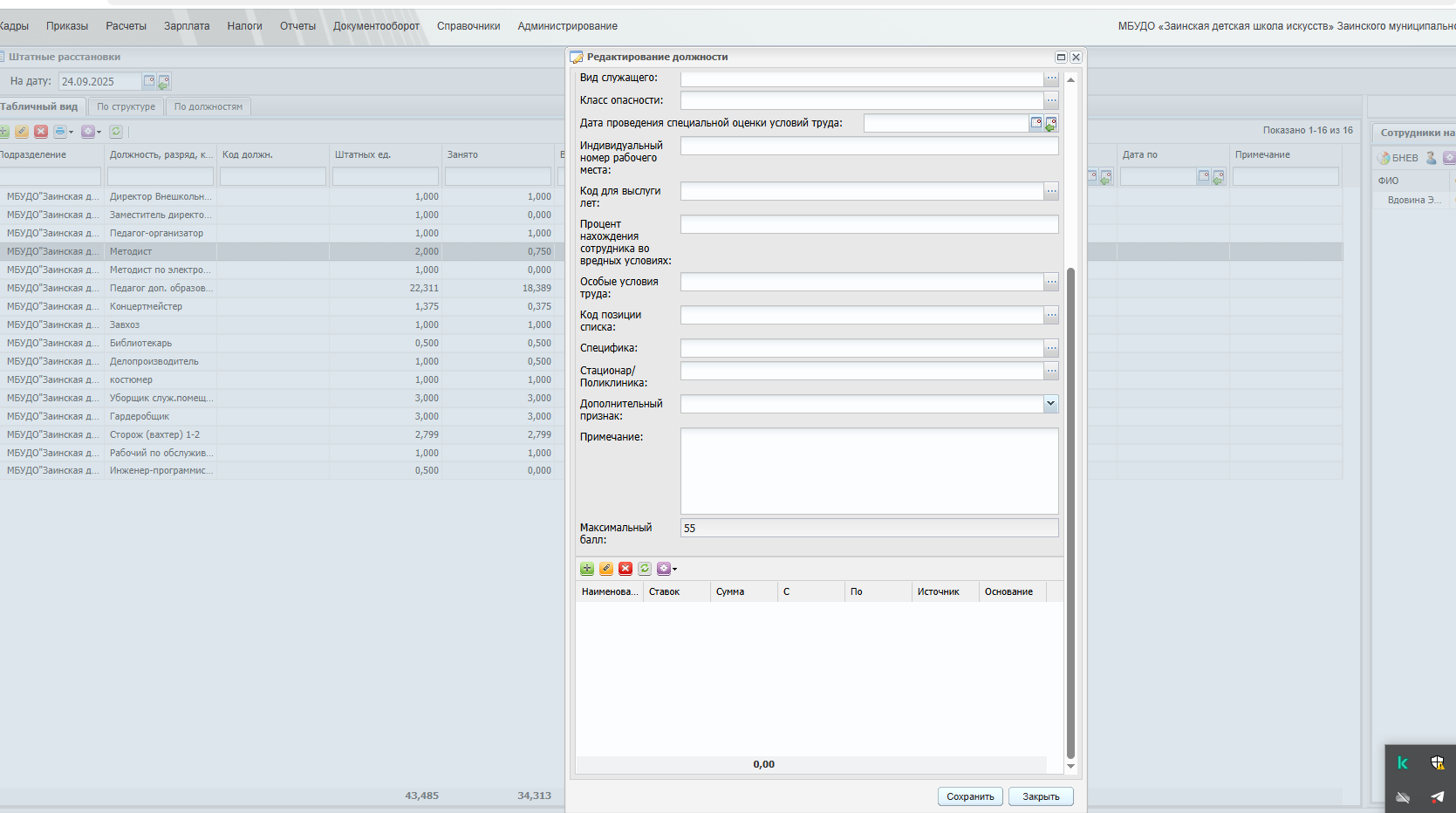Screen dimensions: 1456x813
Task: Click scroll-down arrow of dialog scrollbar
Action: tap(1070, 767)
